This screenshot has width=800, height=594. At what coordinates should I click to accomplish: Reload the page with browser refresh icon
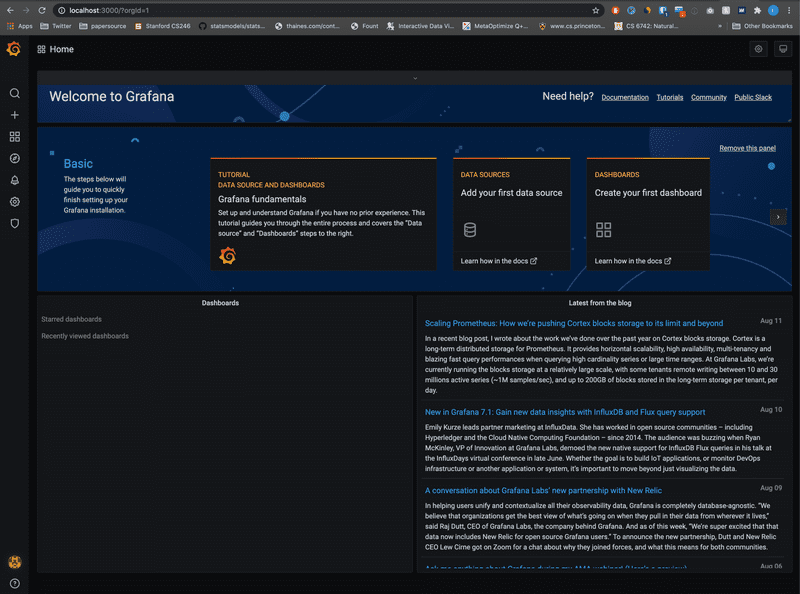tap(42, 10)
